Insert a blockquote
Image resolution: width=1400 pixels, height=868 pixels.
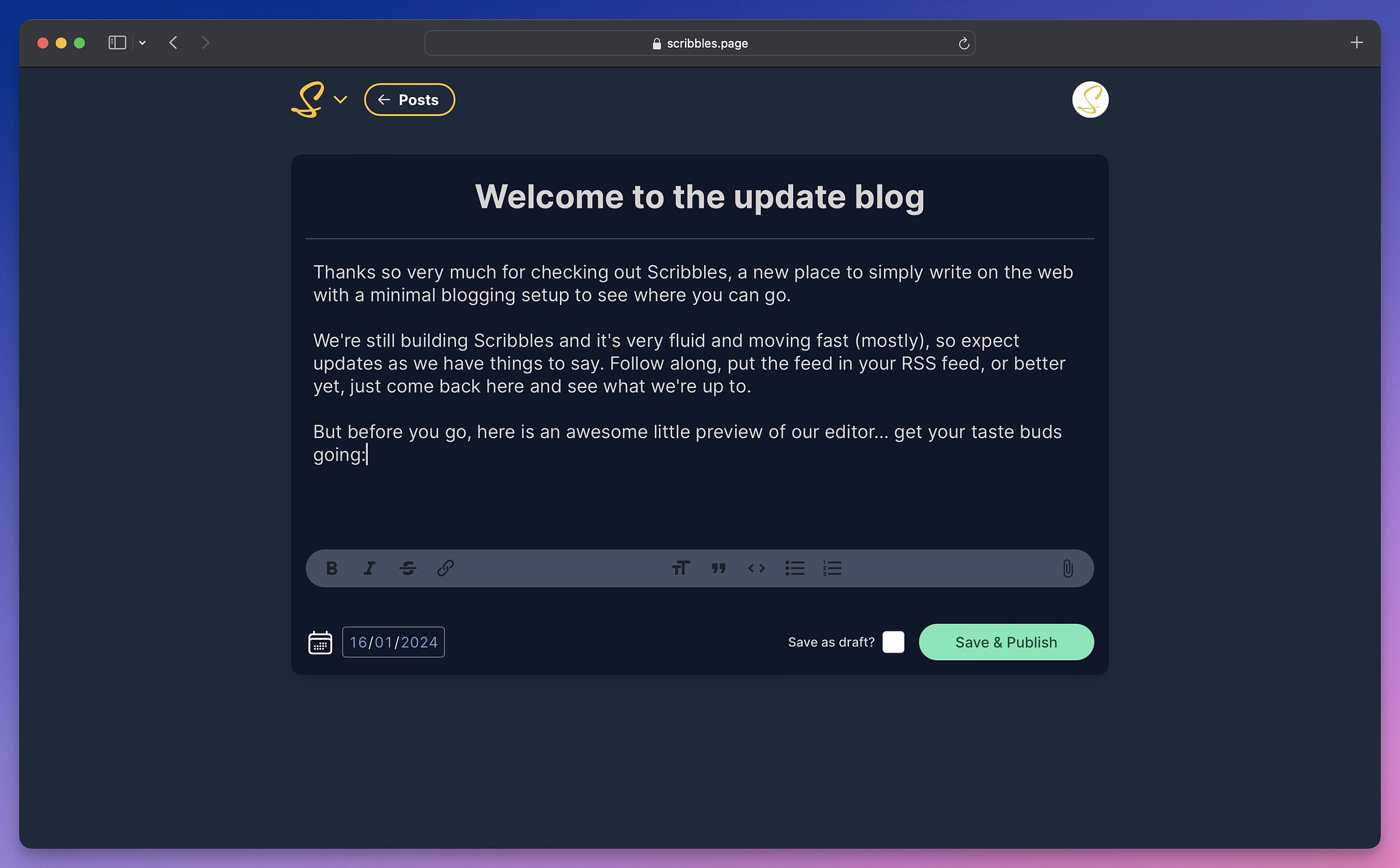[718, 568]
